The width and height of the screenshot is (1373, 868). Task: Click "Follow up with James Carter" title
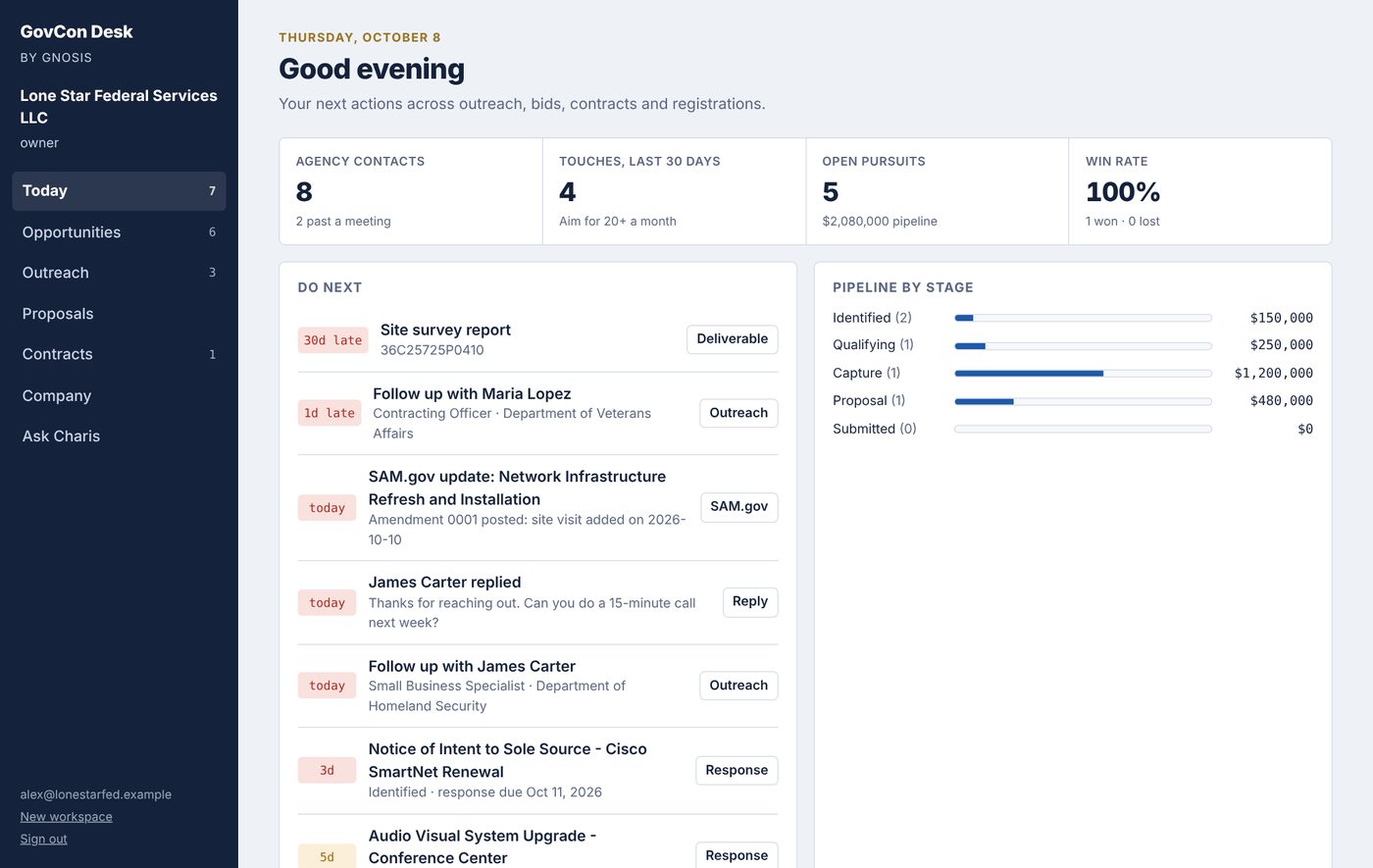coord(472,667)
